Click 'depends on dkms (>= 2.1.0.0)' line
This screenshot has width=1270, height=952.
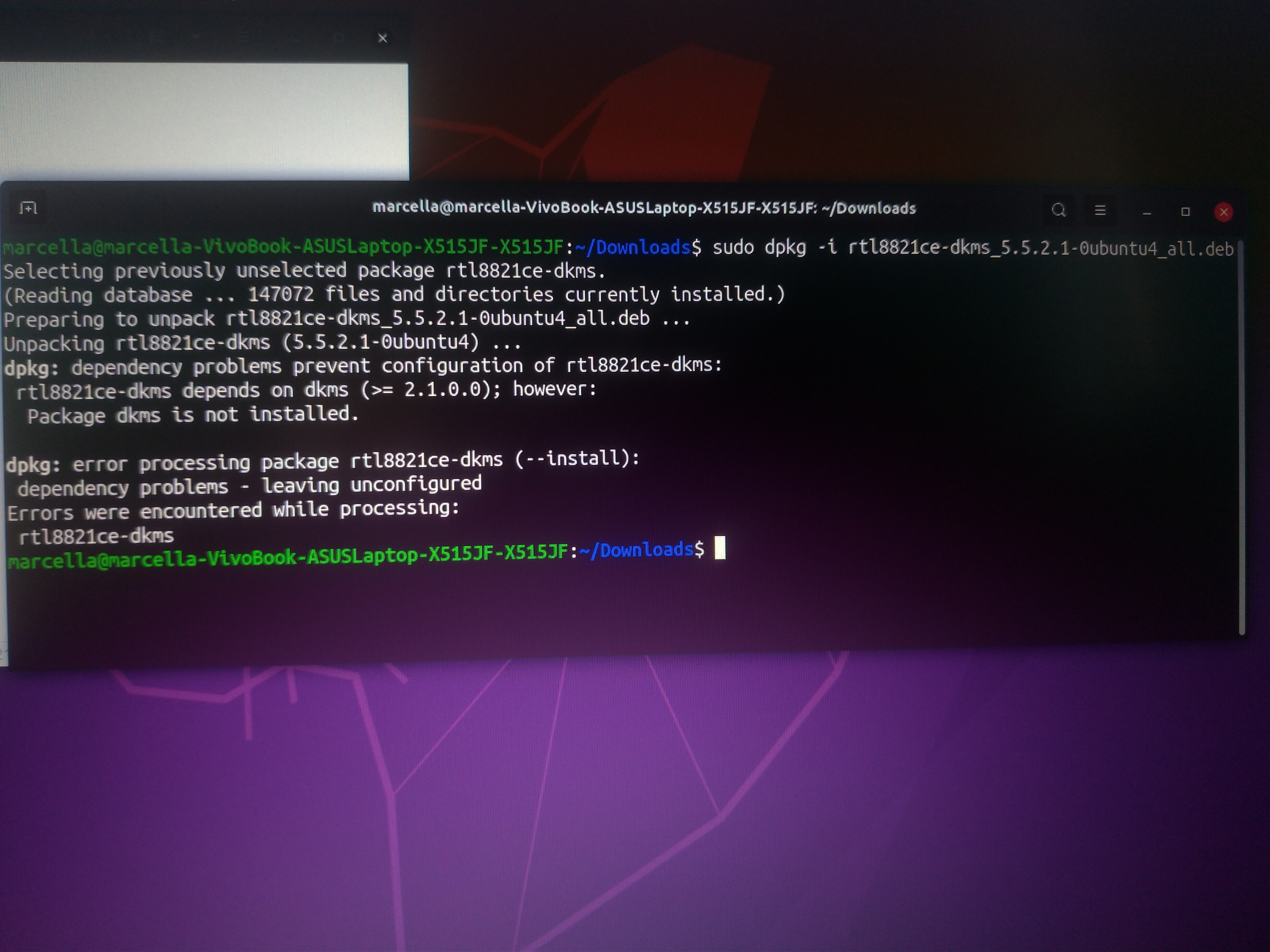[x=306, y=390]
